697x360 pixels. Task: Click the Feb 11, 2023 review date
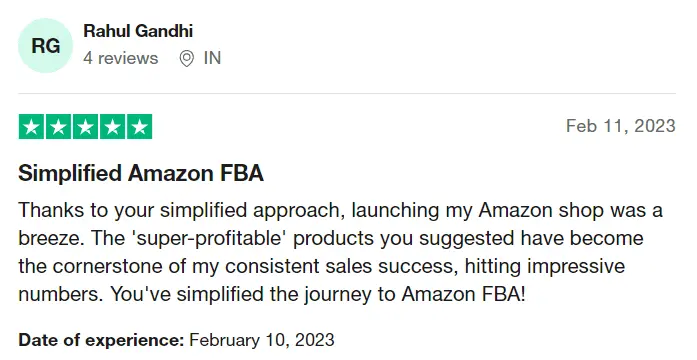[621, 126]
